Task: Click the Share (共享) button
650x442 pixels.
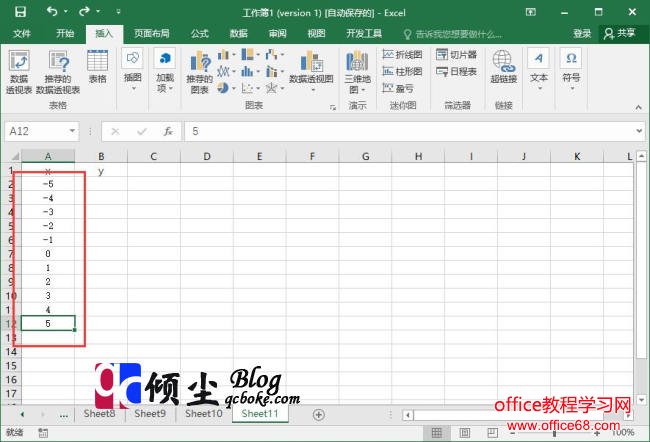Action: point(620,34)
